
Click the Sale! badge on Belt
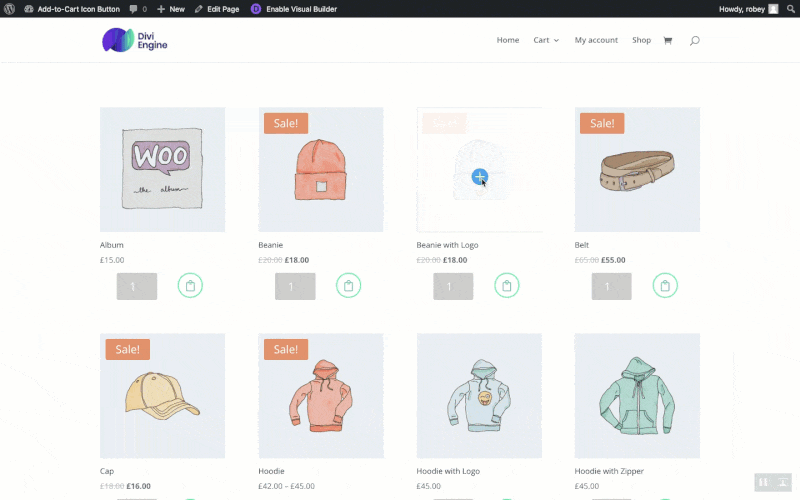(602, 123)
